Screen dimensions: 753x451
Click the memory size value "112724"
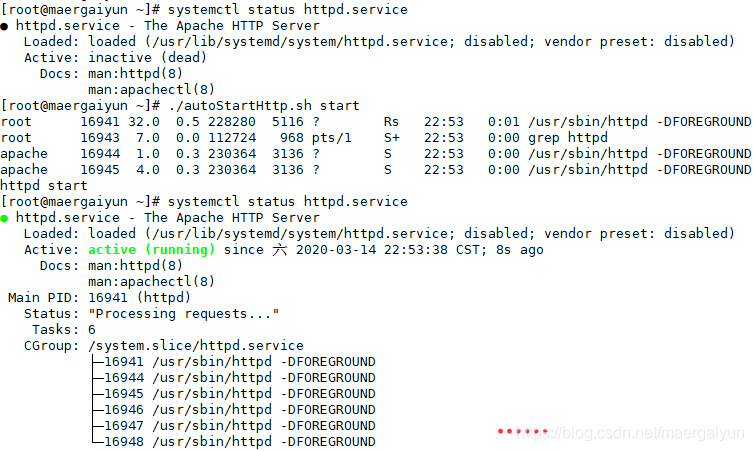(x=232, y=138)
